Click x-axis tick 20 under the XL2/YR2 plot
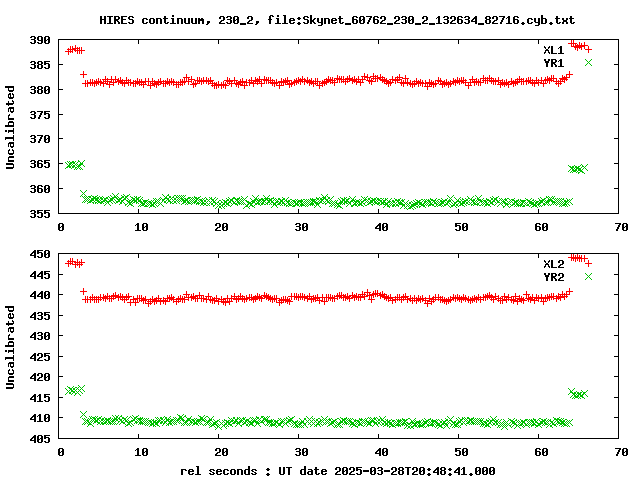640x480 pixels. coord(221,452)
